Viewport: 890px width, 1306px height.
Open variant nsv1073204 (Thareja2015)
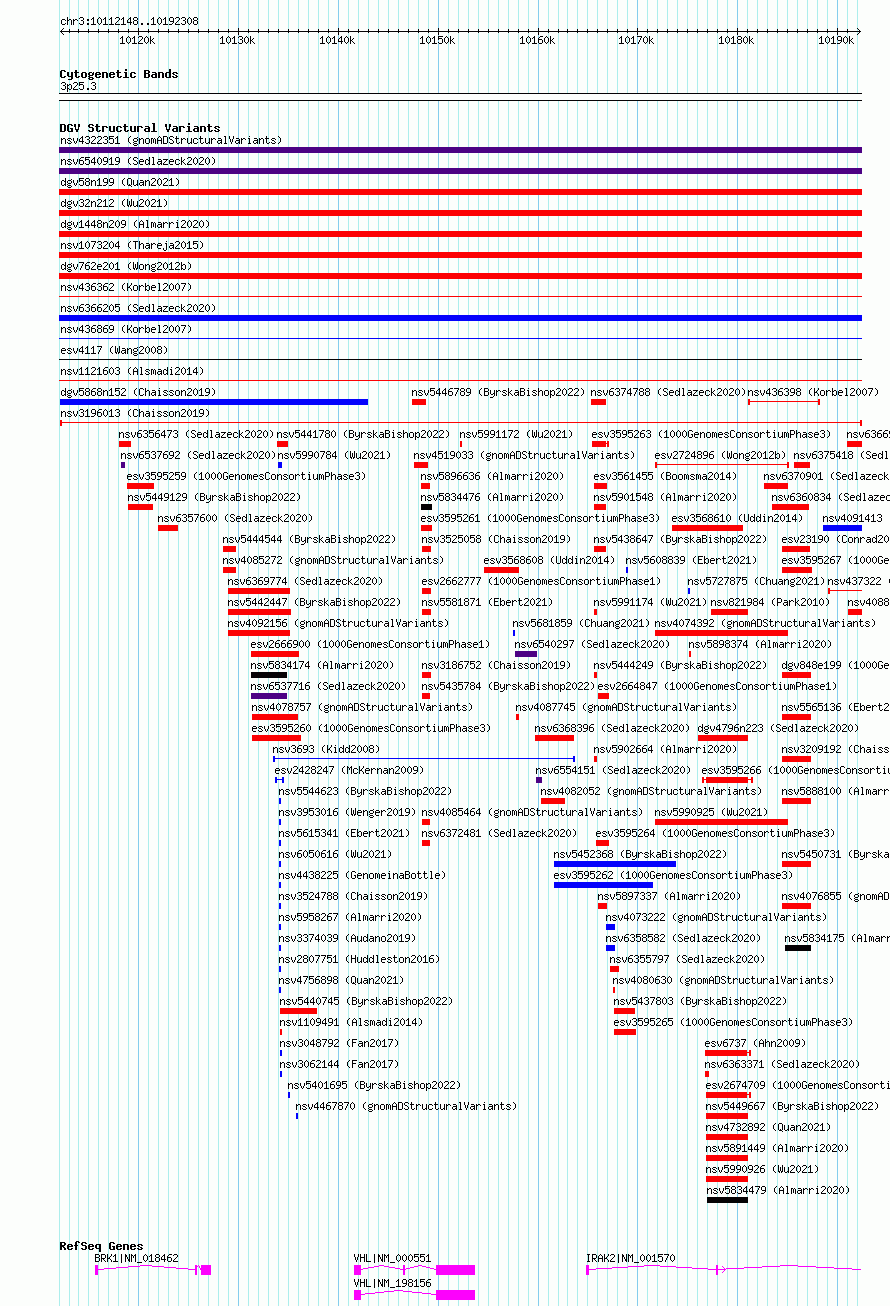[x=130, y=246]
